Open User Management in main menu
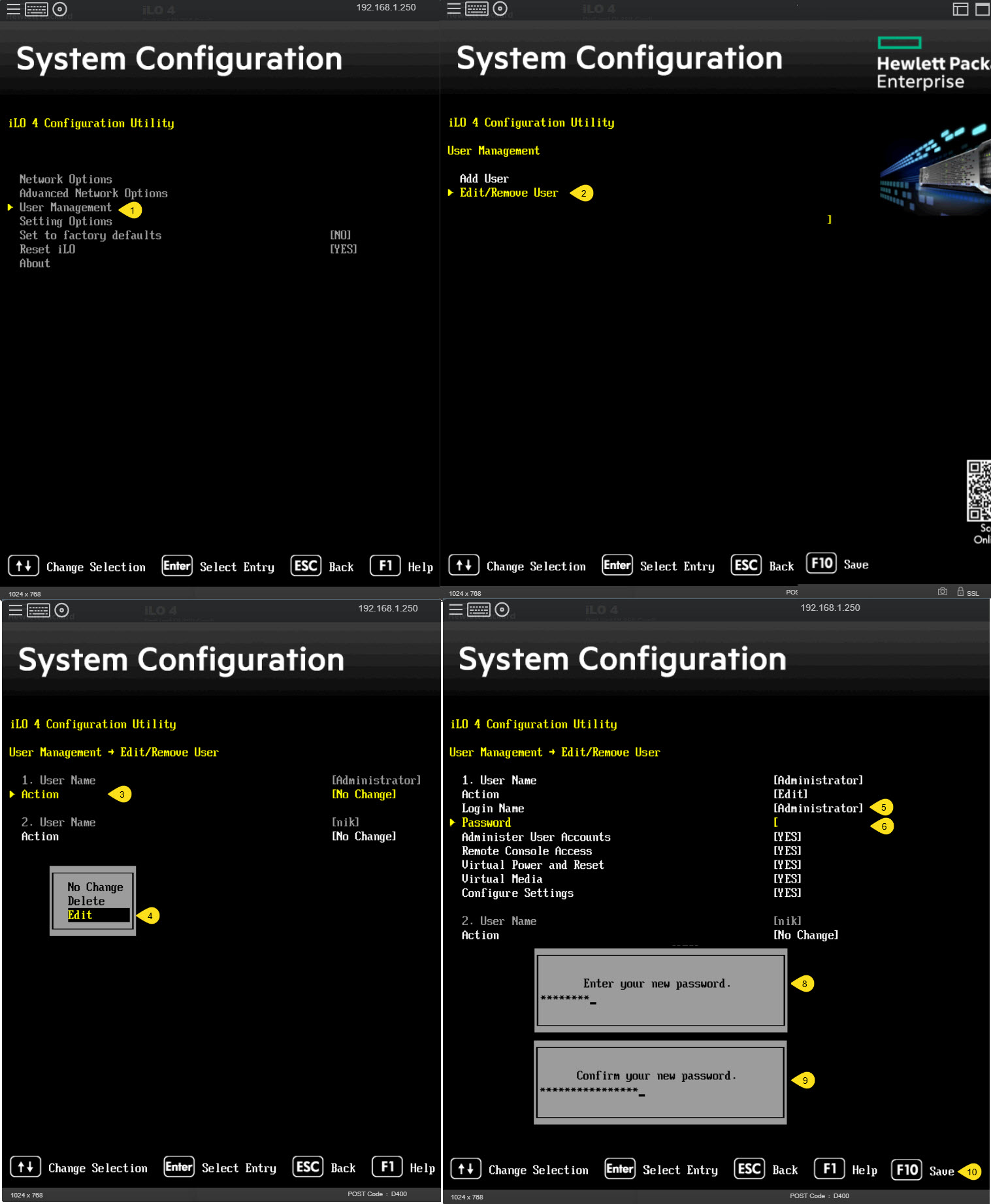 (65, 208)
